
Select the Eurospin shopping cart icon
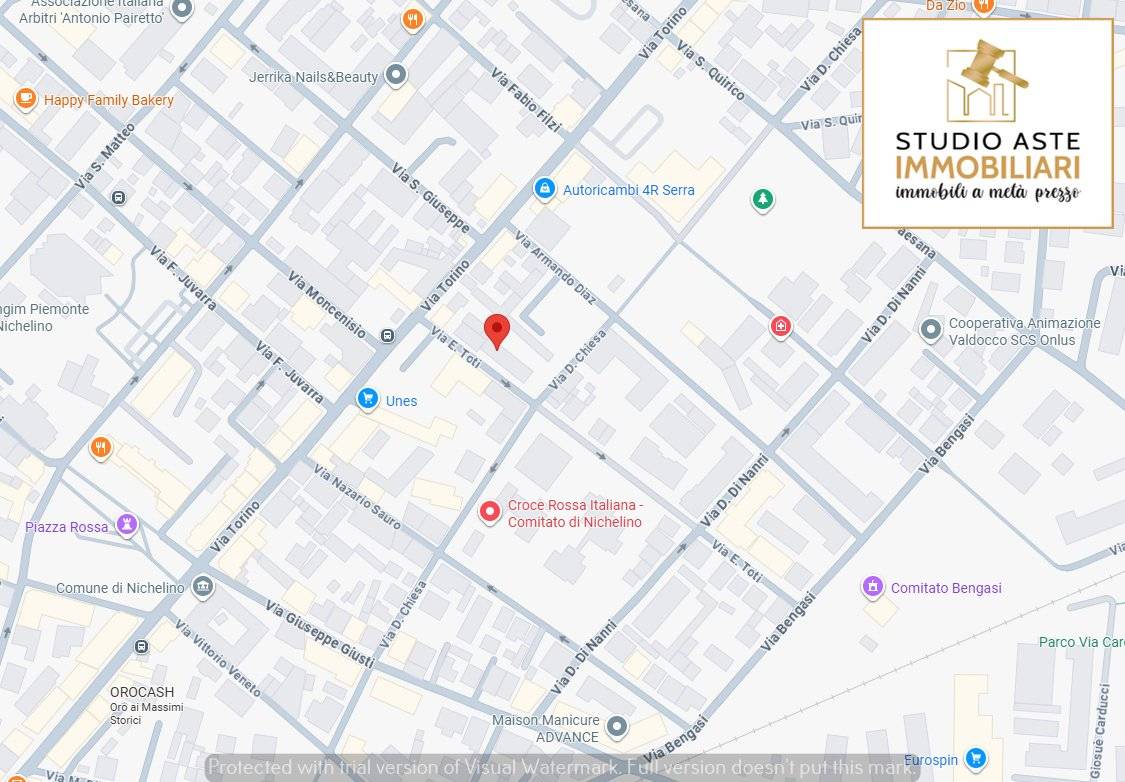point(976,759)
